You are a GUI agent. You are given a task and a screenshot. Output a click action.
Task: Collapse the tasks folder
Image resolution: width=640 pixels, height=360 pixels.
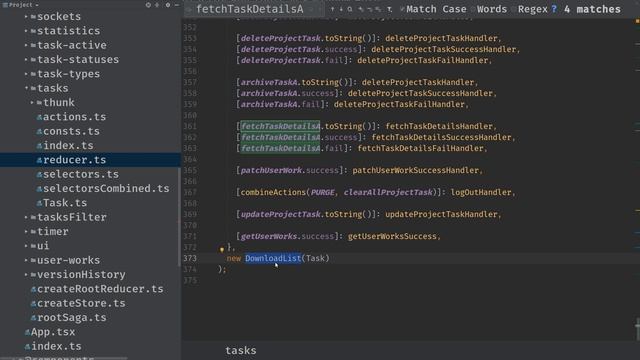[26, 88]
